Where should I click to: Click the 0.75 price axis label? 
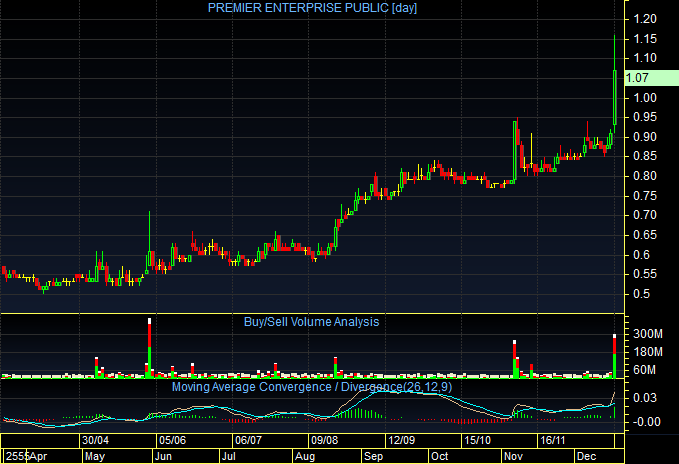(645, 196)
